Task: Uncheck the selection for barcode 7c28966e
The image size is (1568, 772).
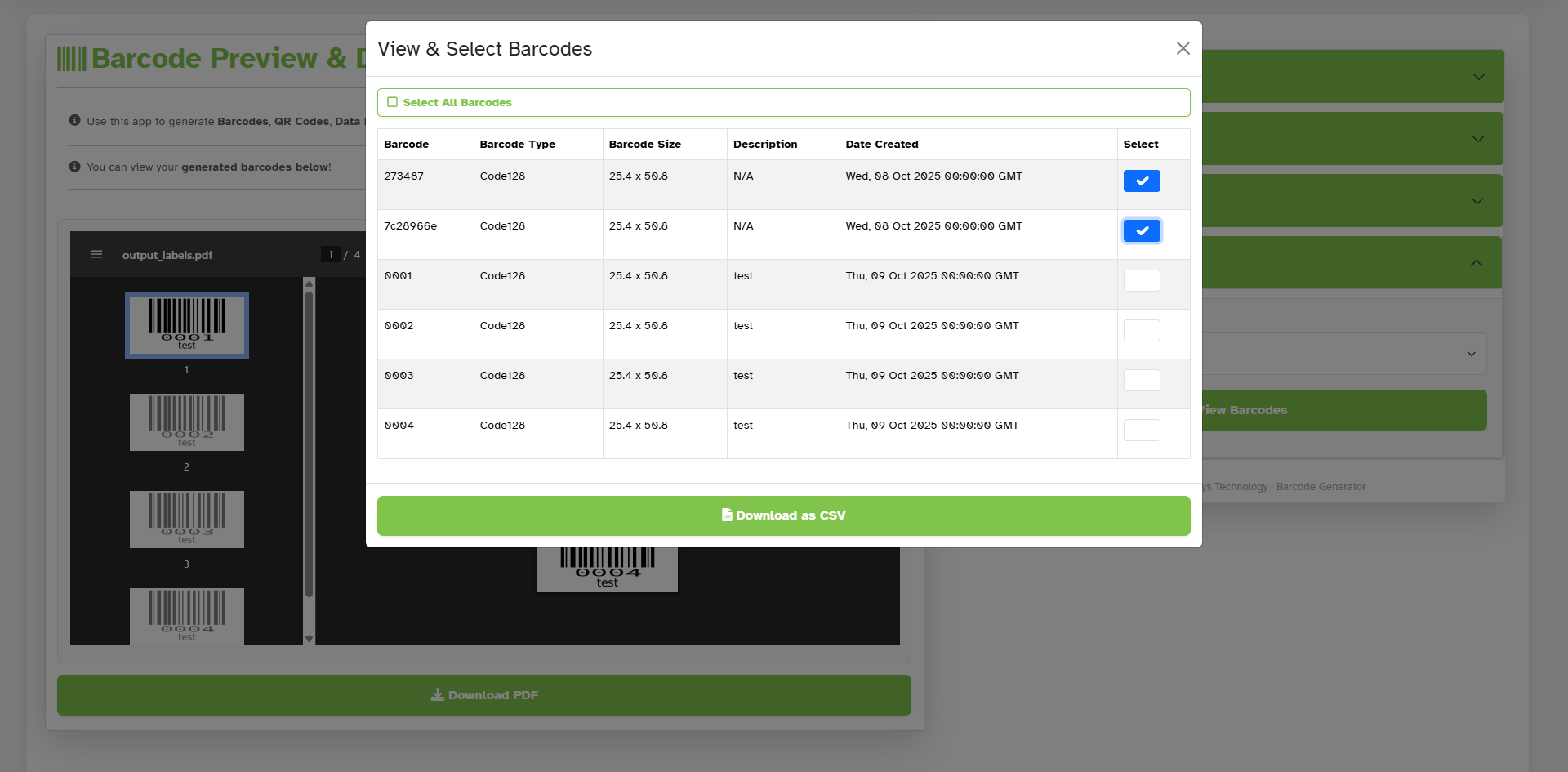Action: pos(1142,230)
